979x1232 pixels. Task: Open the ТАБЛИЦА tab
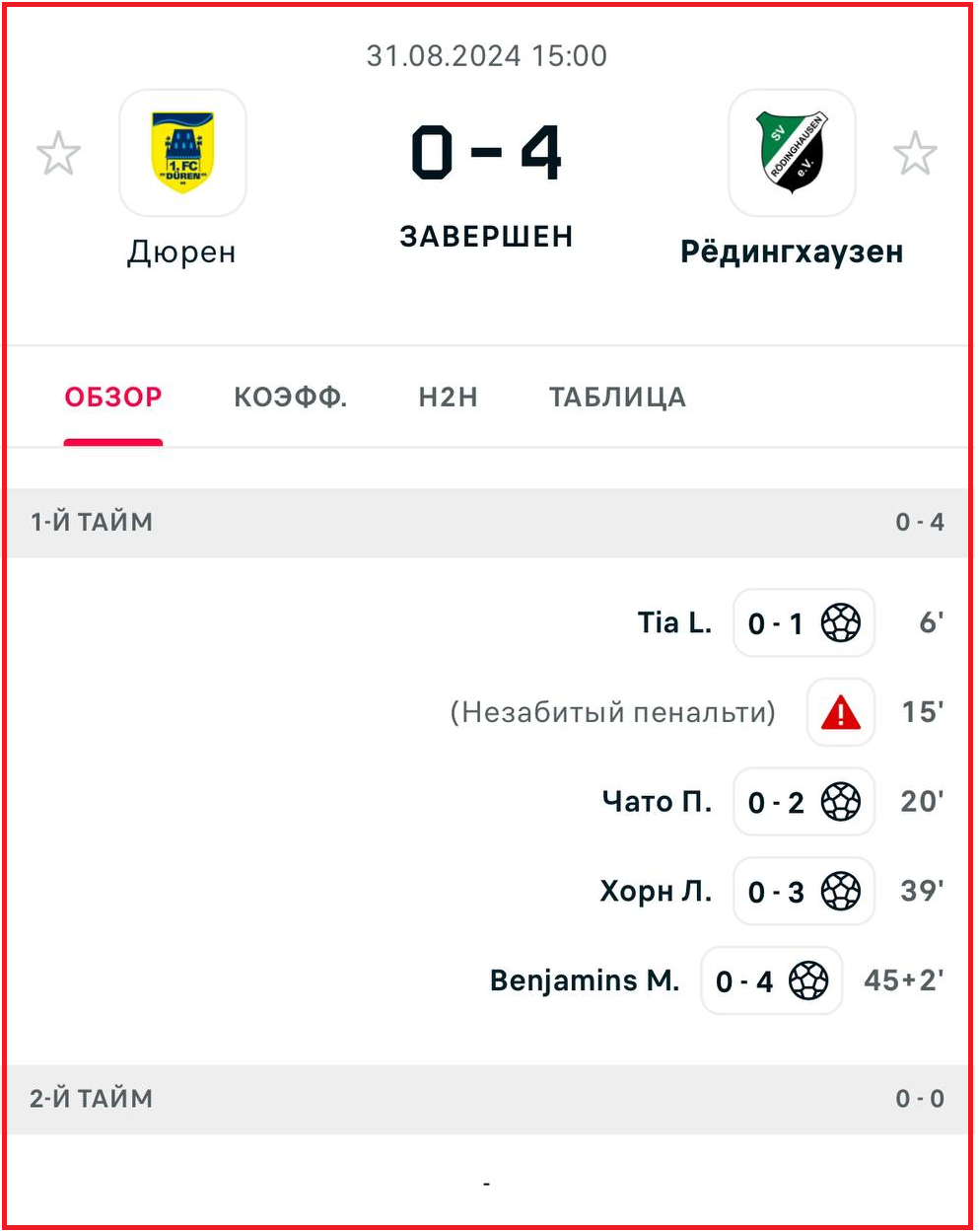click(617, 398)
